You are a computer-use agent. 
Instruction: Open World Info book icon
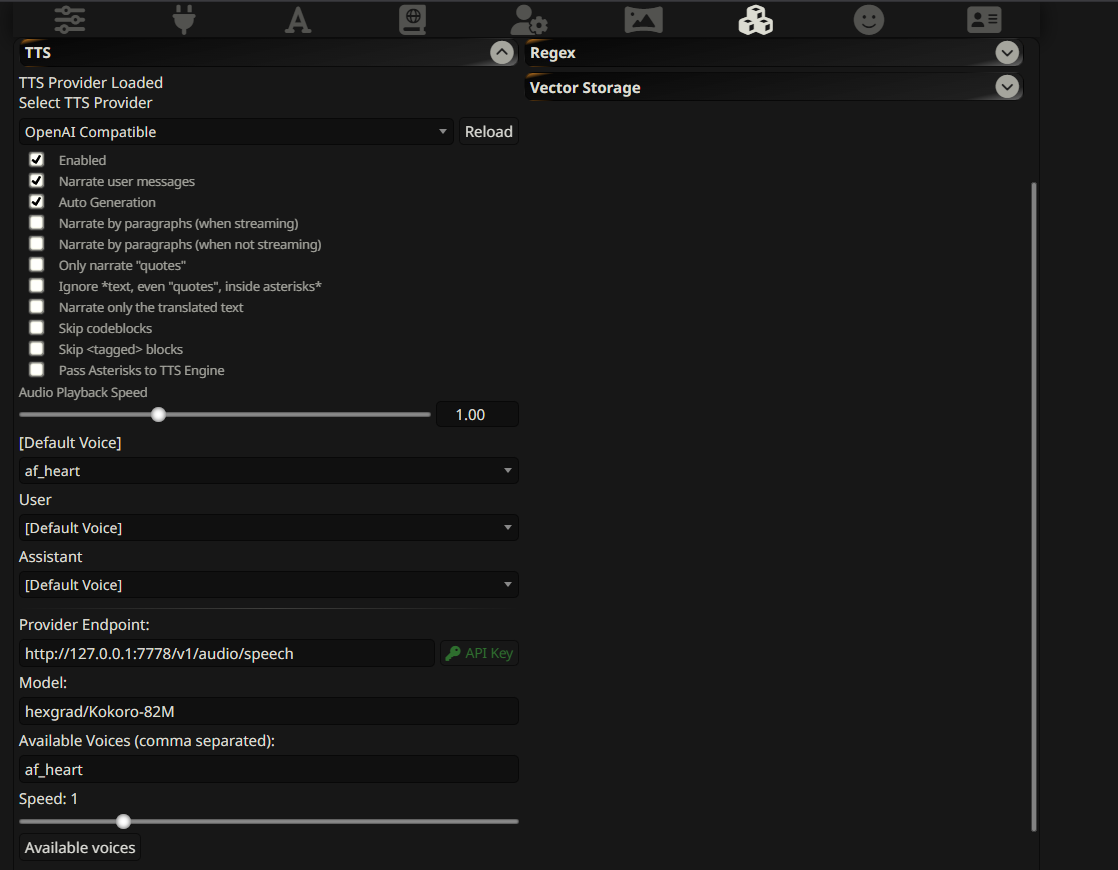point(411,19)
